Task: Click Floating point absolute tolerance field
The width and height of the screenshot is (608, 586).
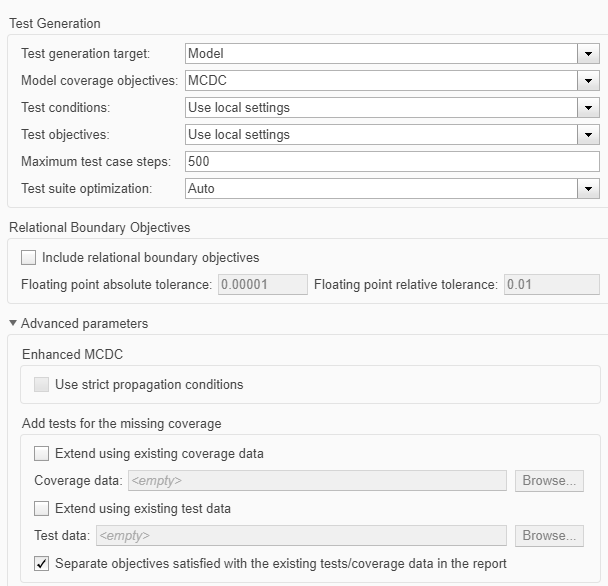Action: point(262,285)
